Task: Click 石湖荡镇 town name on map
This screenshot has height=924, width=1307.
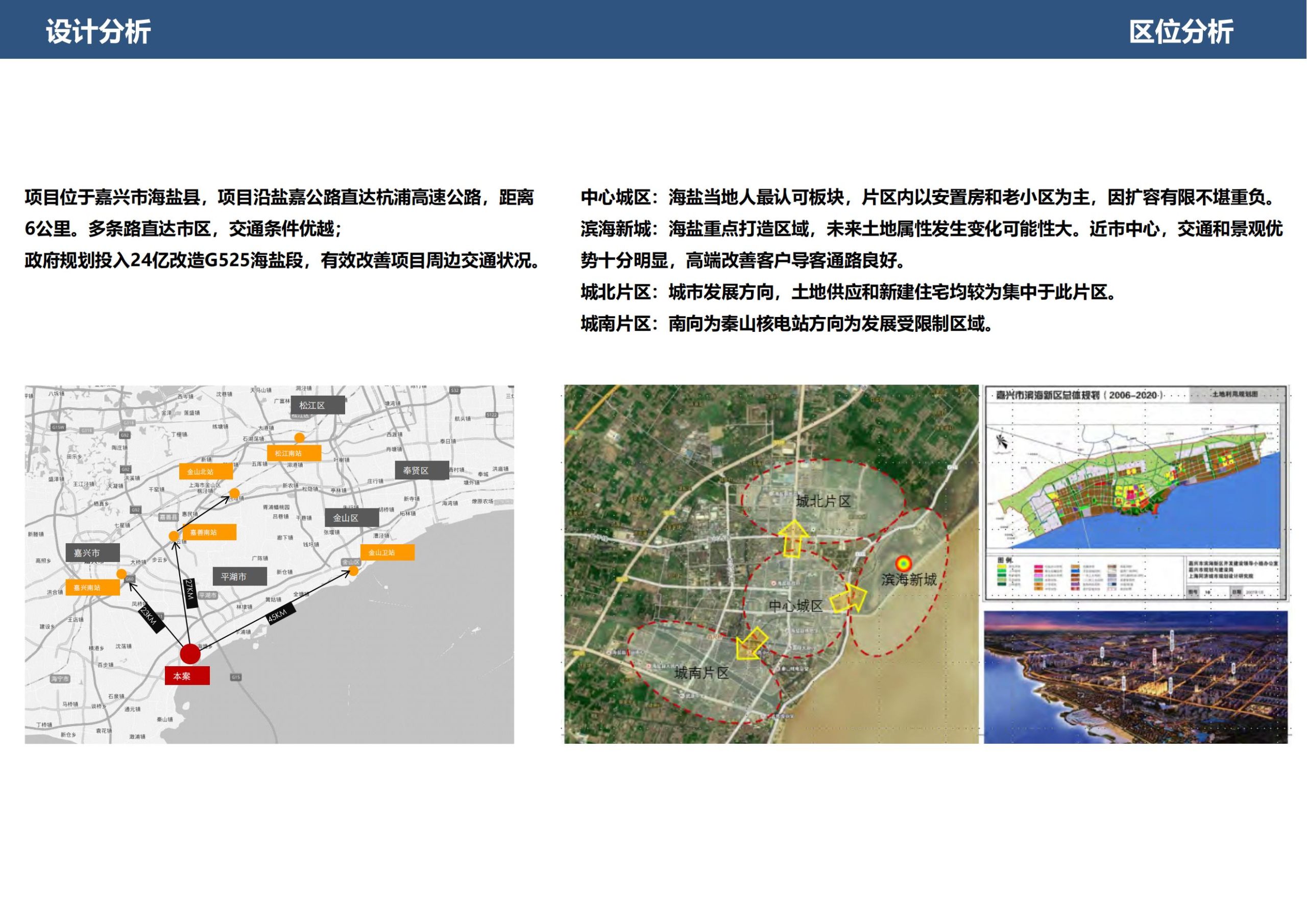Action: point(253,439)
